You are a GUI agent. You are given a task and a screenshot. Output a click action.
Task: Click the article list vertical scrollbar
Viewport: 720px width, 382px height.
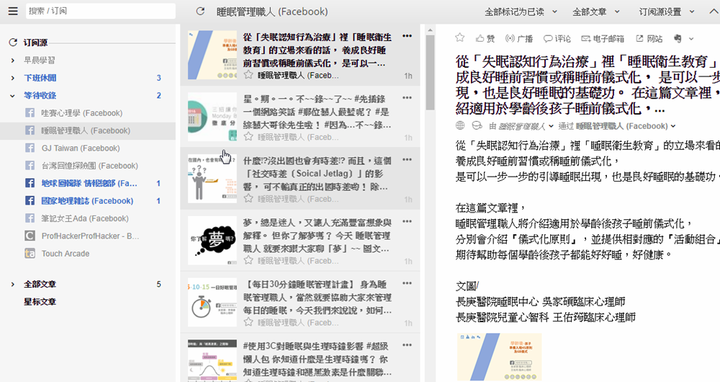coord(430,73)
